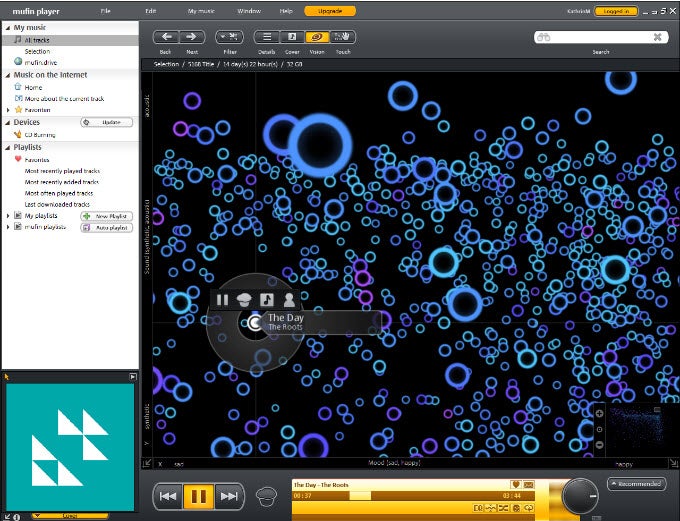Select All tracks in sidebar
The height and width of the screenshot is (521, 680).
coord(70,40)
